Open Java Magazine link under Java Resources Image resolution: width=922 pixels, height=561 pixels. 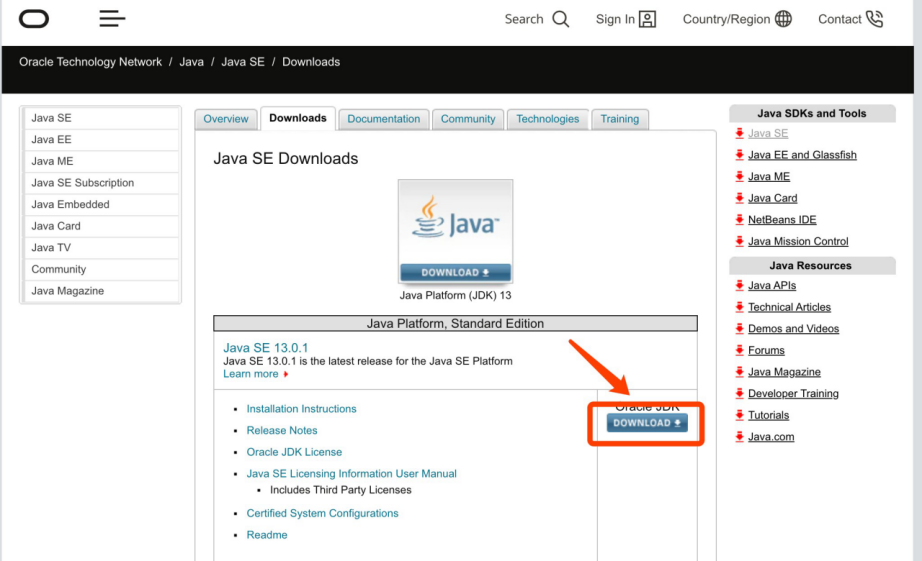pyautogui.click(x=784, y=372)
